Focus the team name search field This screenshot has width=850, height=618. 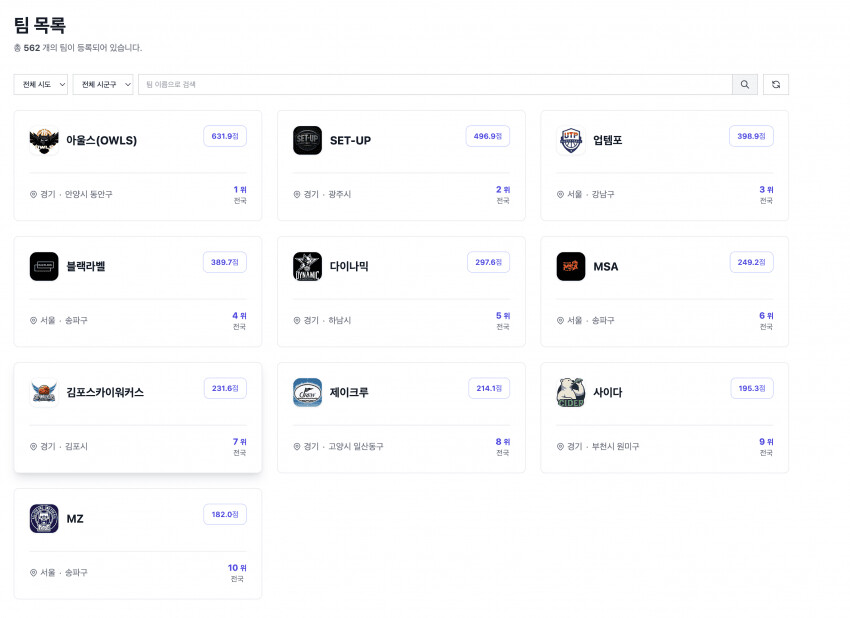point(435,85)
